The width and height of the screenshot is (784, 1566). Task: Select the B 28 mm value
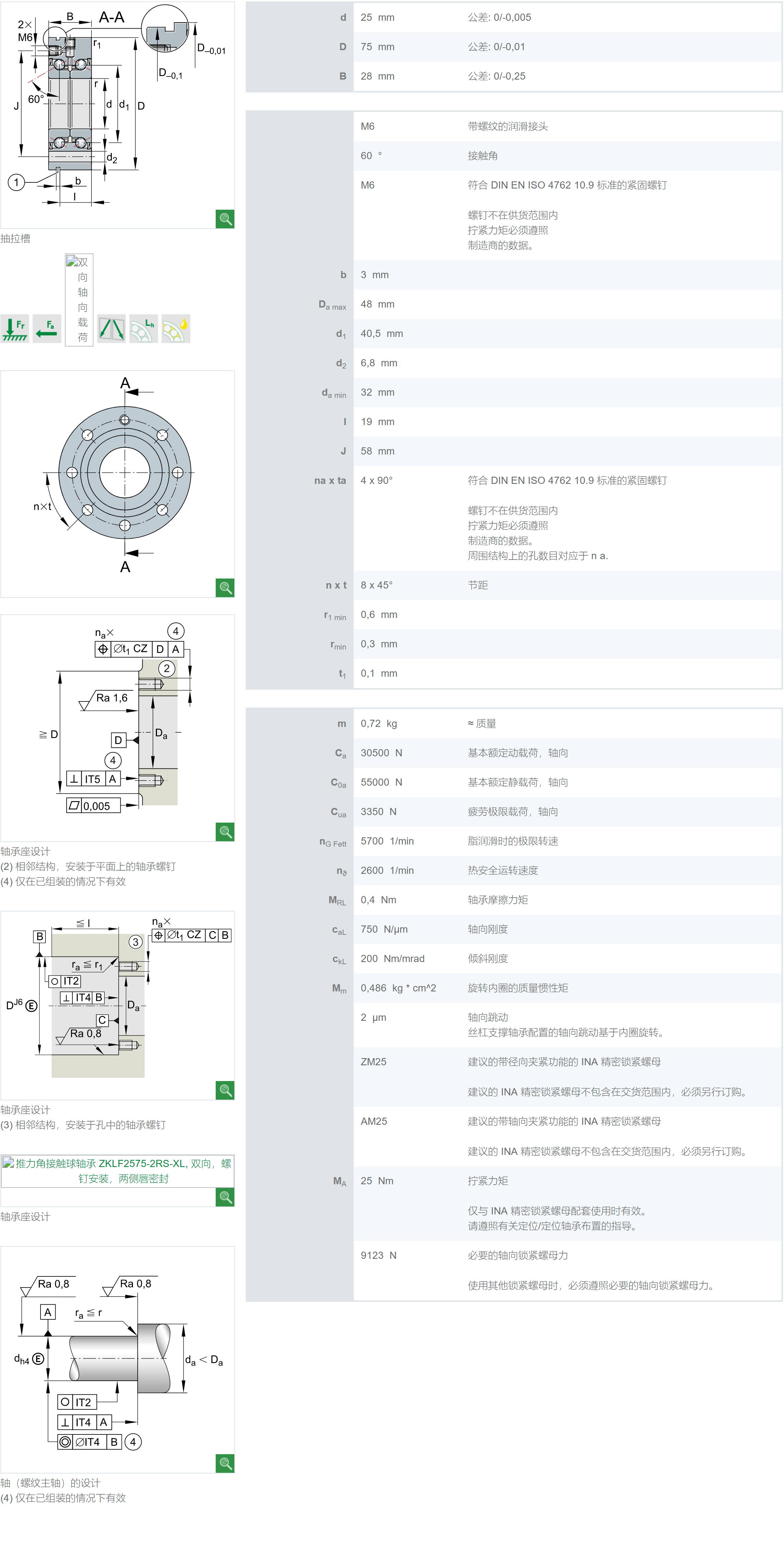click(x=377, y=76)
